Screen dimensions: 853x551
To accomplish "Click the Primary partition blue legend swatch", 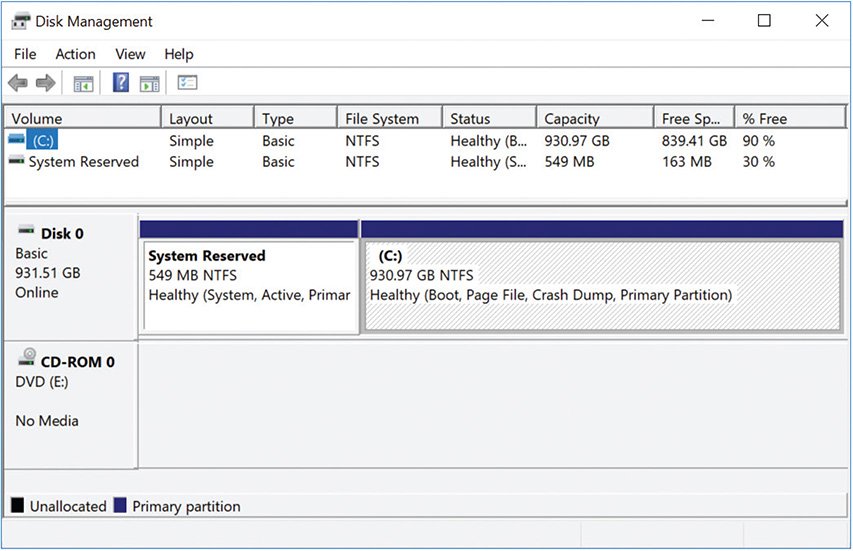I will (x=120, y=506).
